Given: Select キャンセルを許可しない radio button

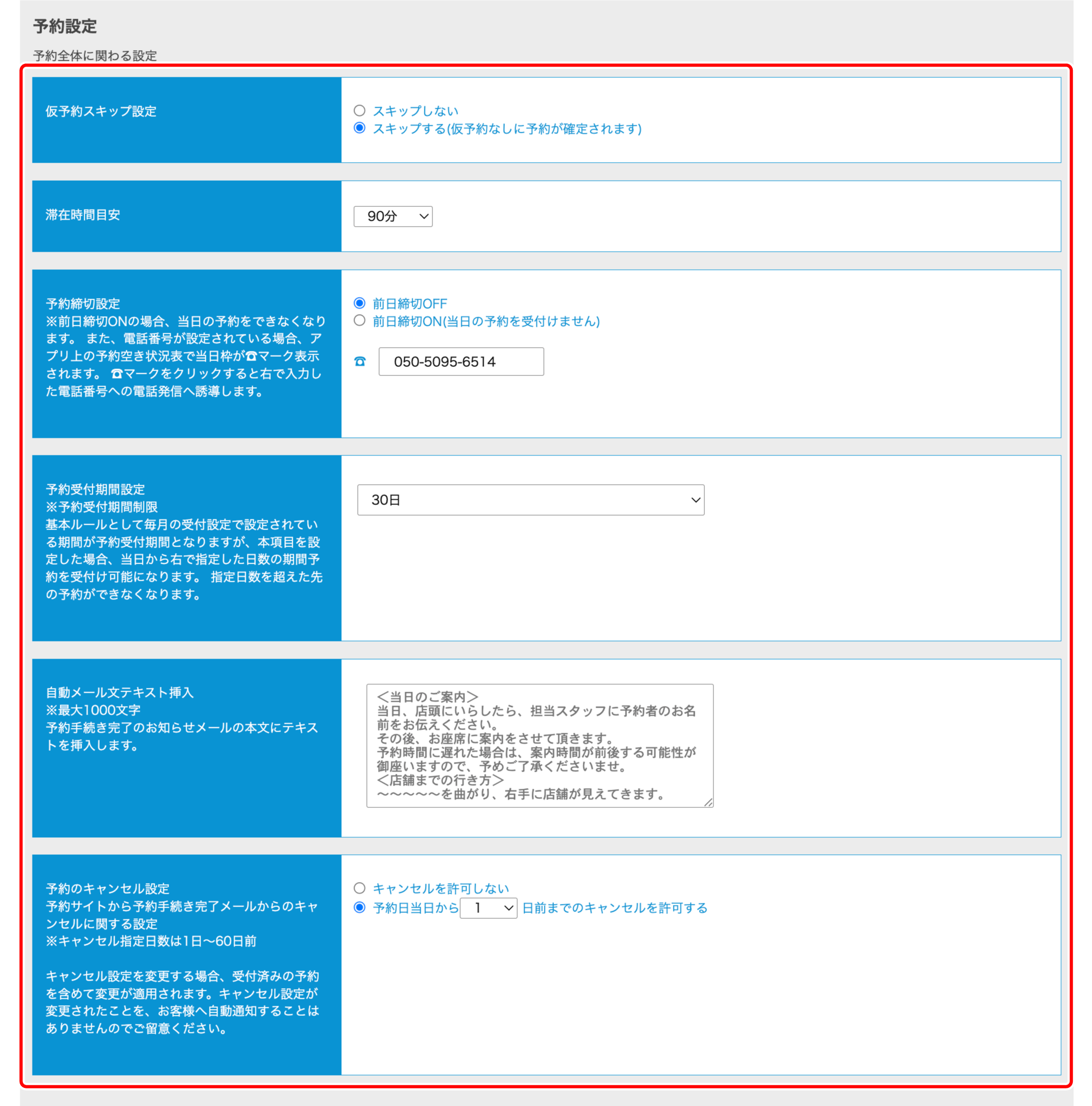Looking at the screenshot, I should point(359,888).
